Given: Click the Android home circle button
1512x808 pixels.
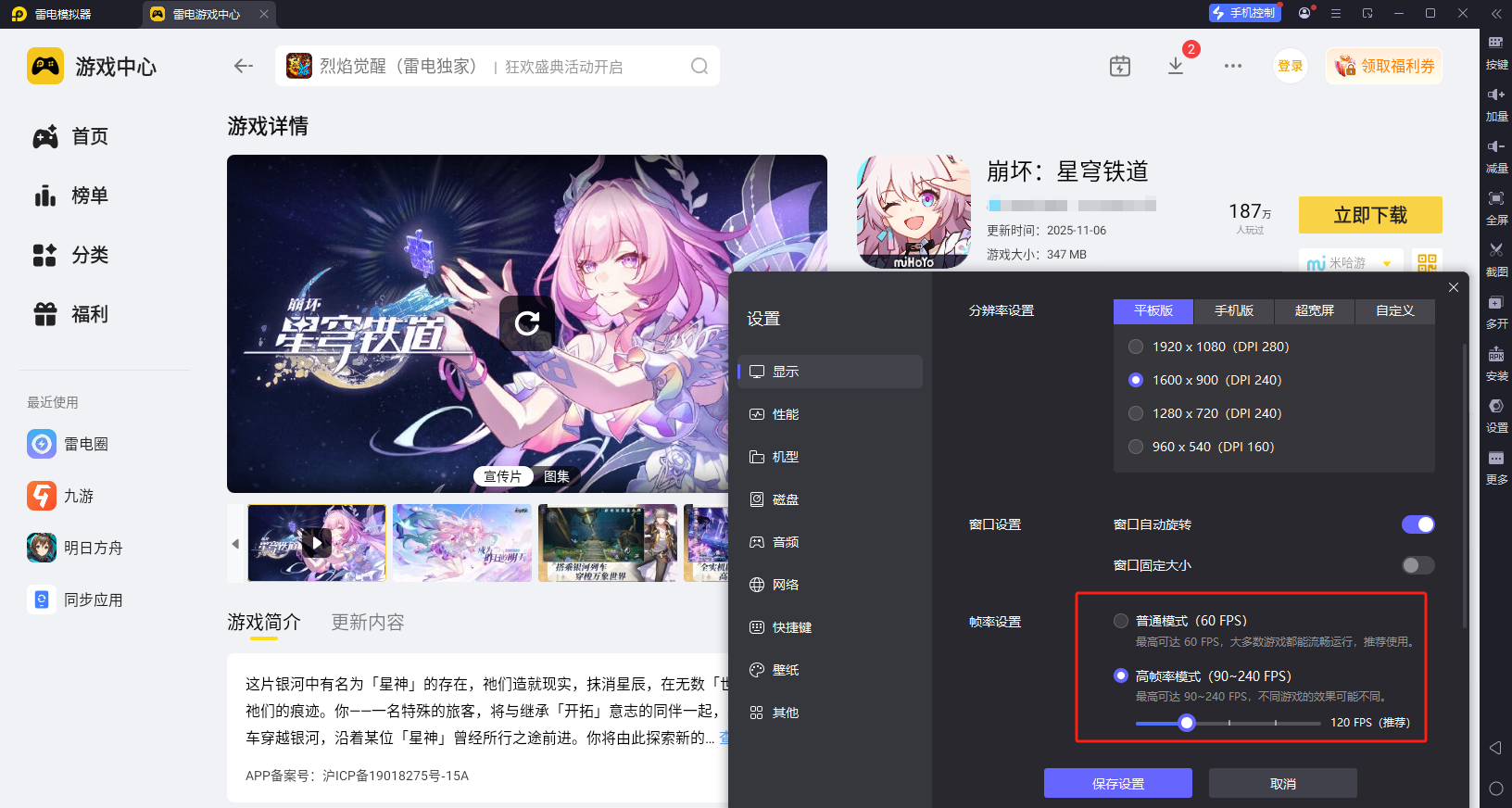Looking at the screenshot, I should 1495,789.
